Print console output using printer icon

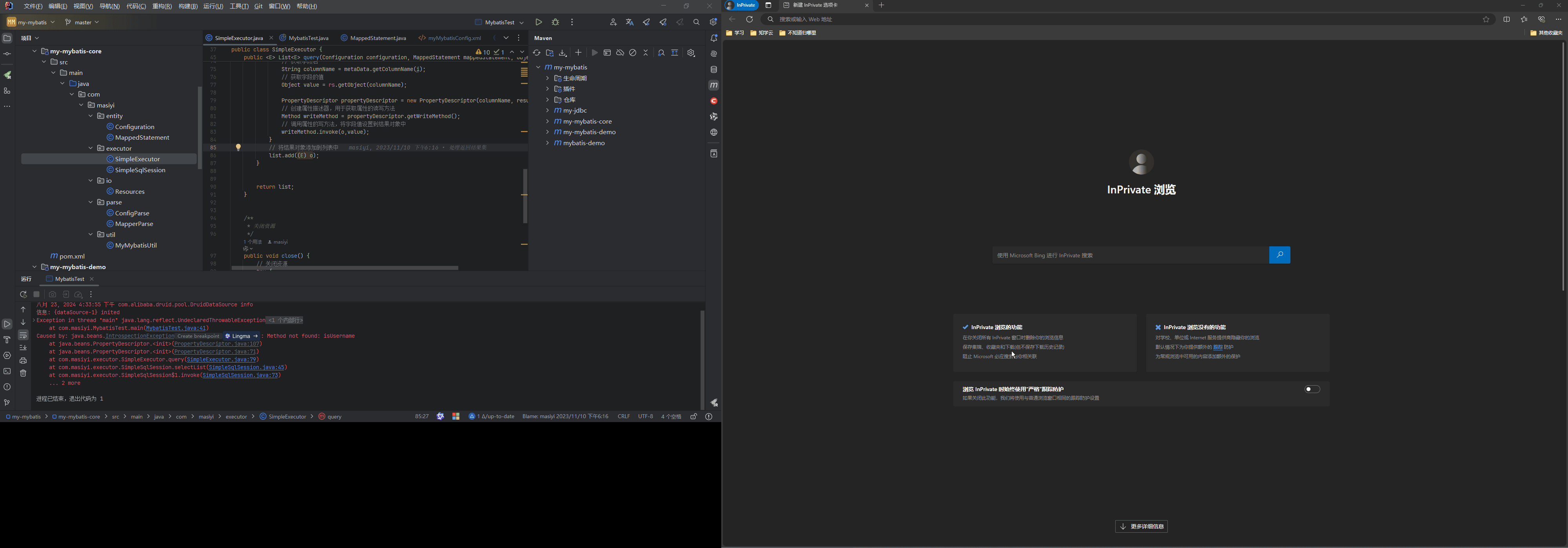click(23, 360)
